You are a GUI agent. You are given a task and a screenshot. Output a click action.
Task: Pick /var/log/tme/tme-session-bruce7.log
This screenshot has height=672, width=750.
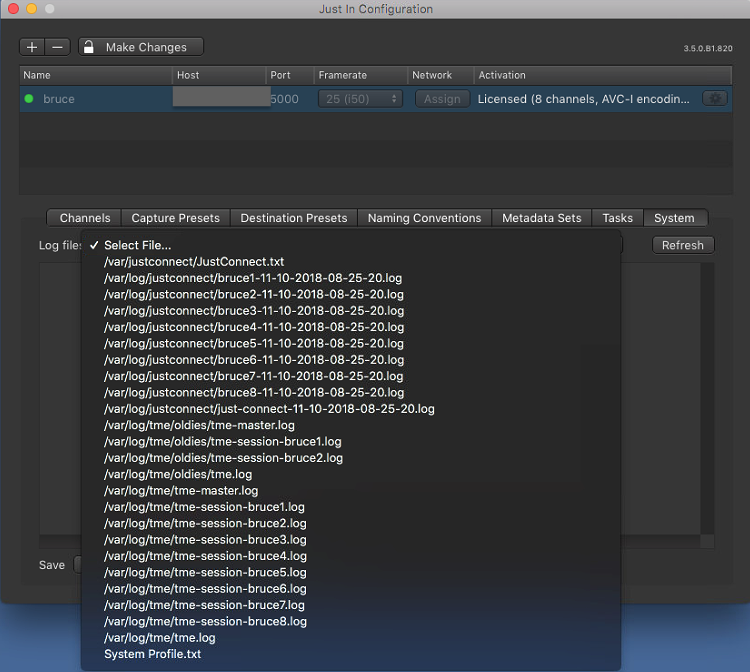[351, 605]
